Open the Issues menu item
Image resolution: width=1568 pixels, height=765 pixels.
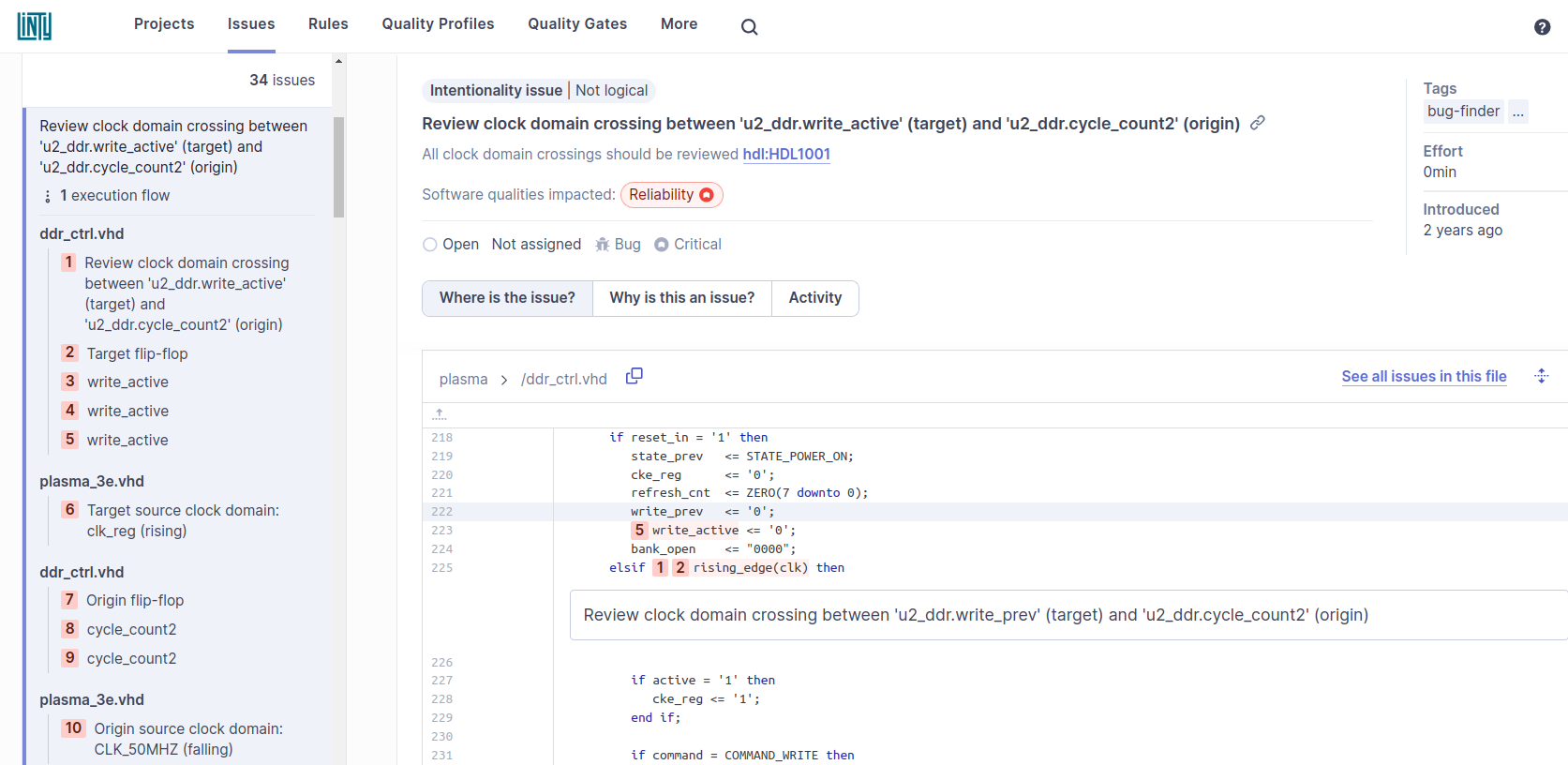[x=251, y=24]
